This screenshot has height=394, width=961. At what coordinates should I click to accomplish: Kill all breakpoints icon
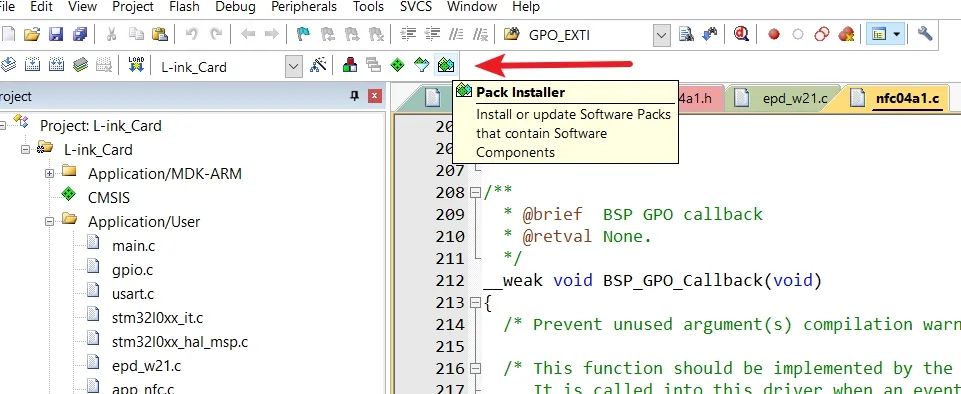[x=846, y=34]
